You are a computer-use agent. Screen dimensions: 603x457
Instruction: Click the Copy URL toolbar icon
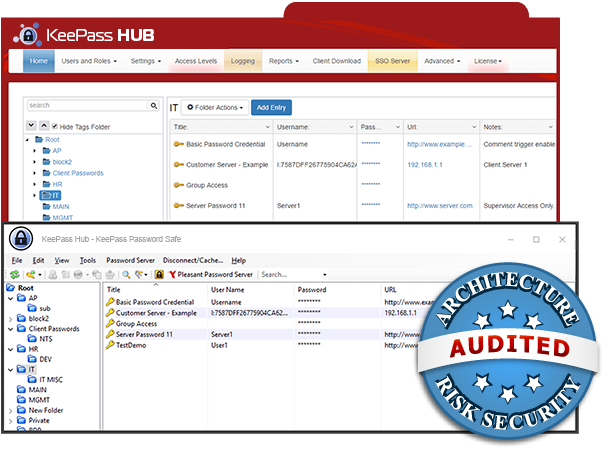[x=97, y=274]
